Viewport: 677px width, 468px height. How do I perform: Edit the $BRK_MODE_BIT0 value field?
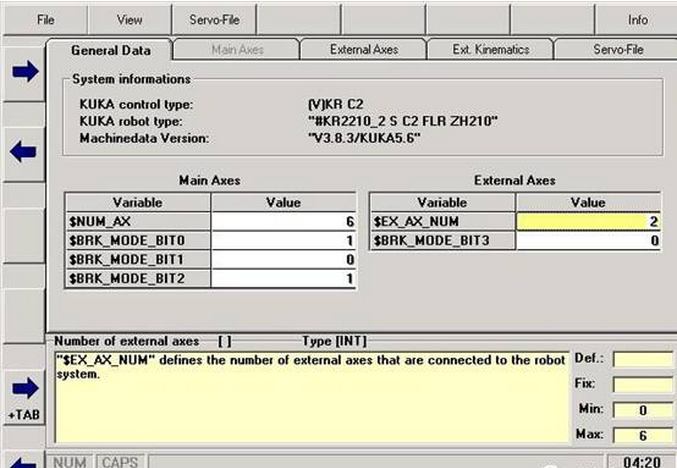pyautogui.click(x=283, y=240)
